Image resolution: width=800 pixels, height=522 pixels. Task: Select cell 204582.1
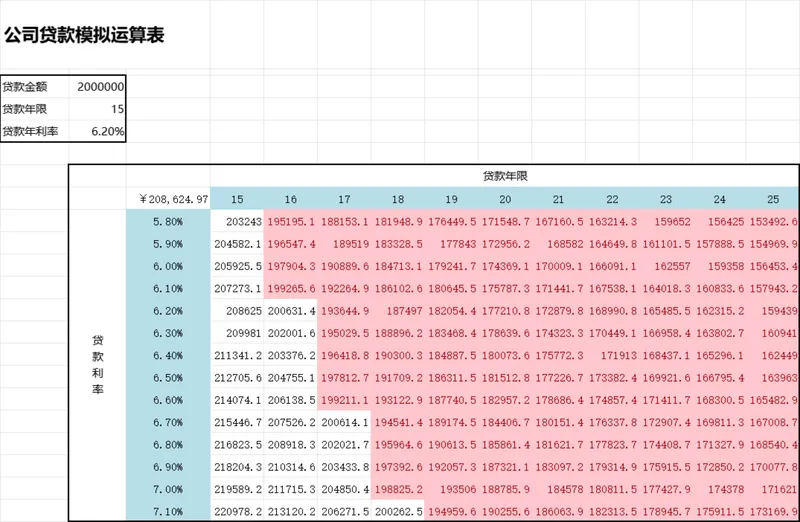237,244
